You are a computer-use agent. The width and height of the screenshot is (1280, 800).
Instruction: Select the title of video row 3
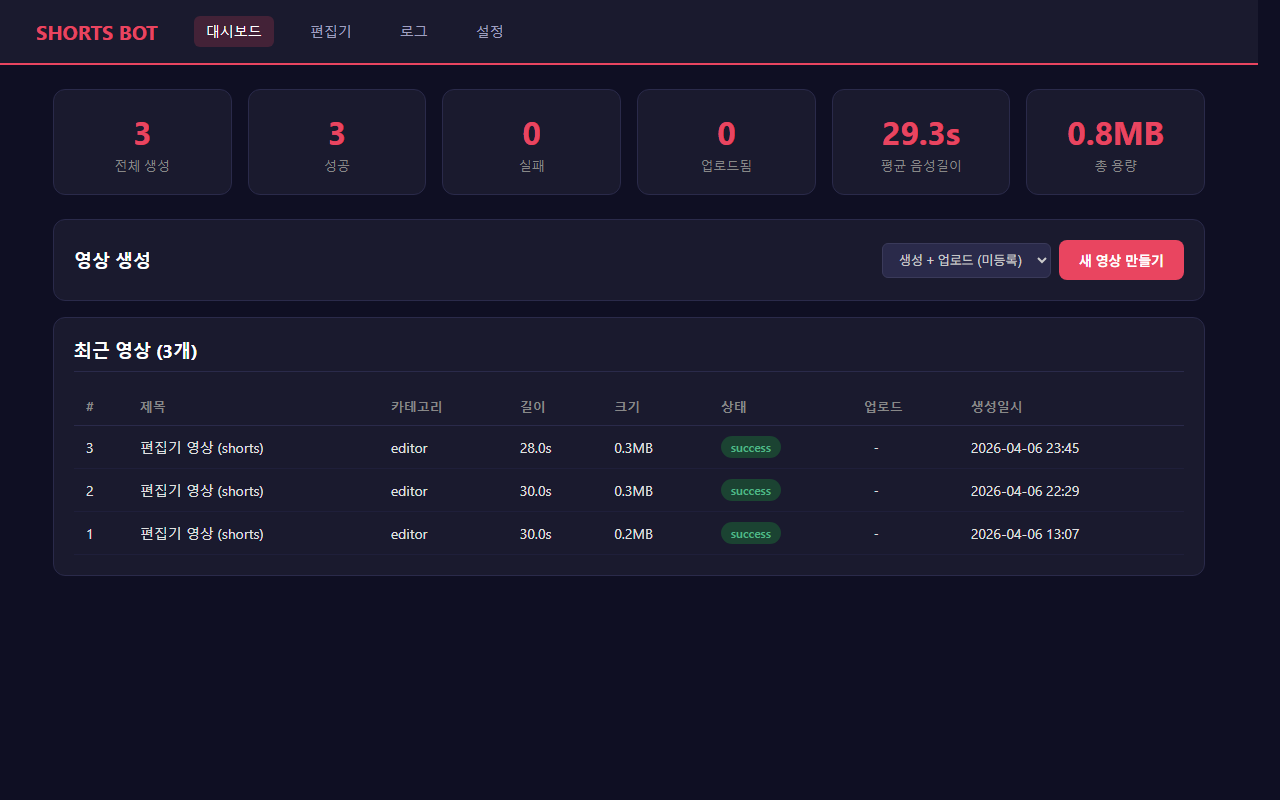tap(202, 448)
